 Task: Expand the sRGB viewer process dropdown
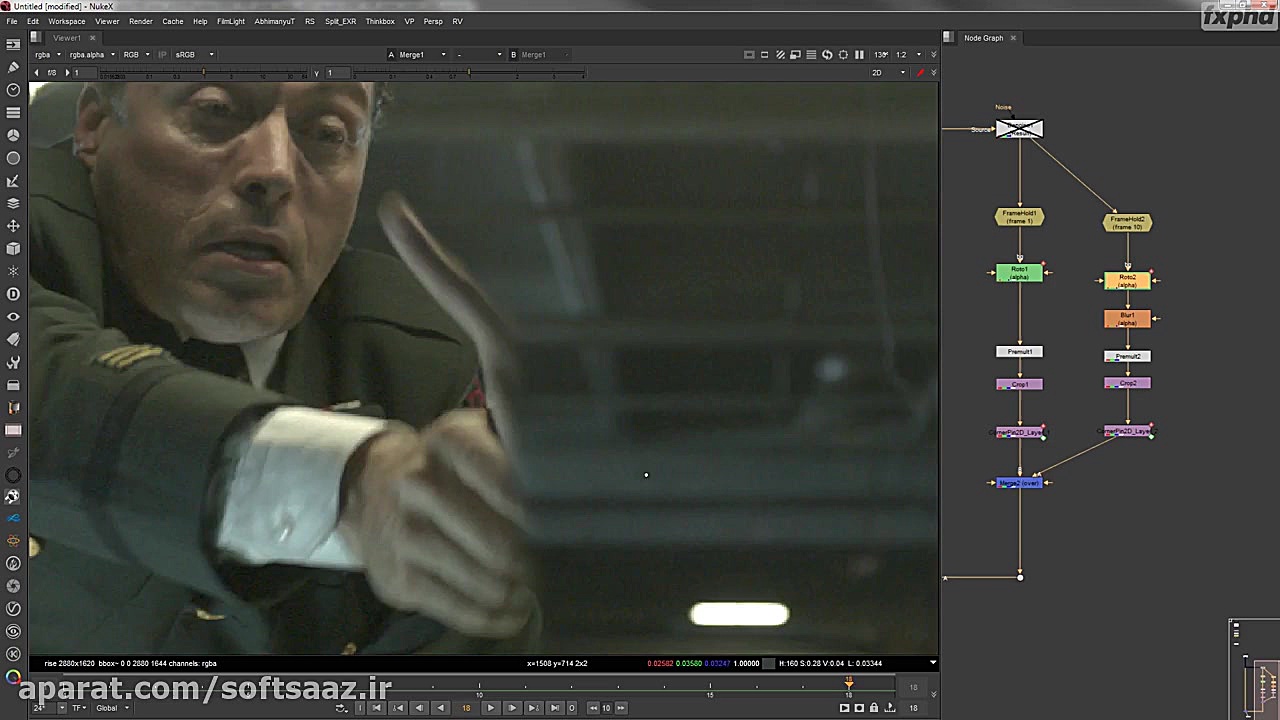click(x=194, y=55)
